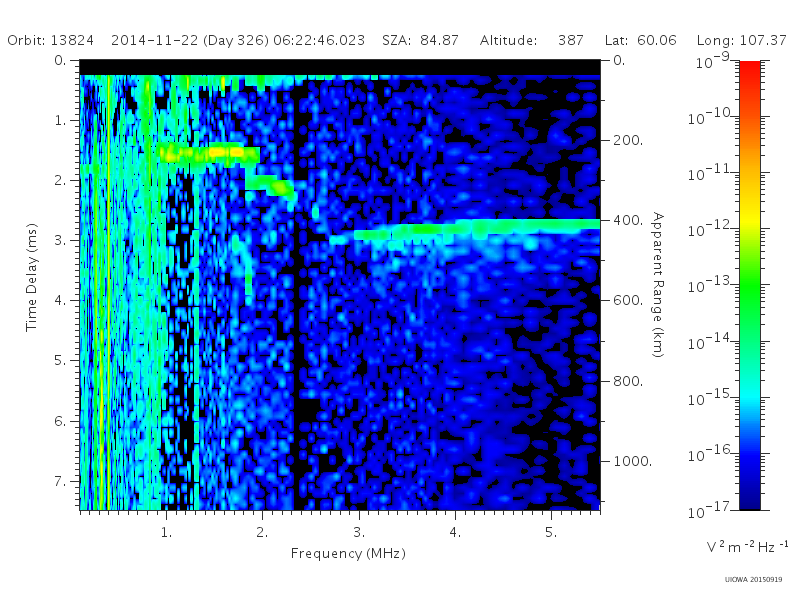The image size is (800, 600).
Task: Click the '10^-15' color scale label
Action: (710, 397)
